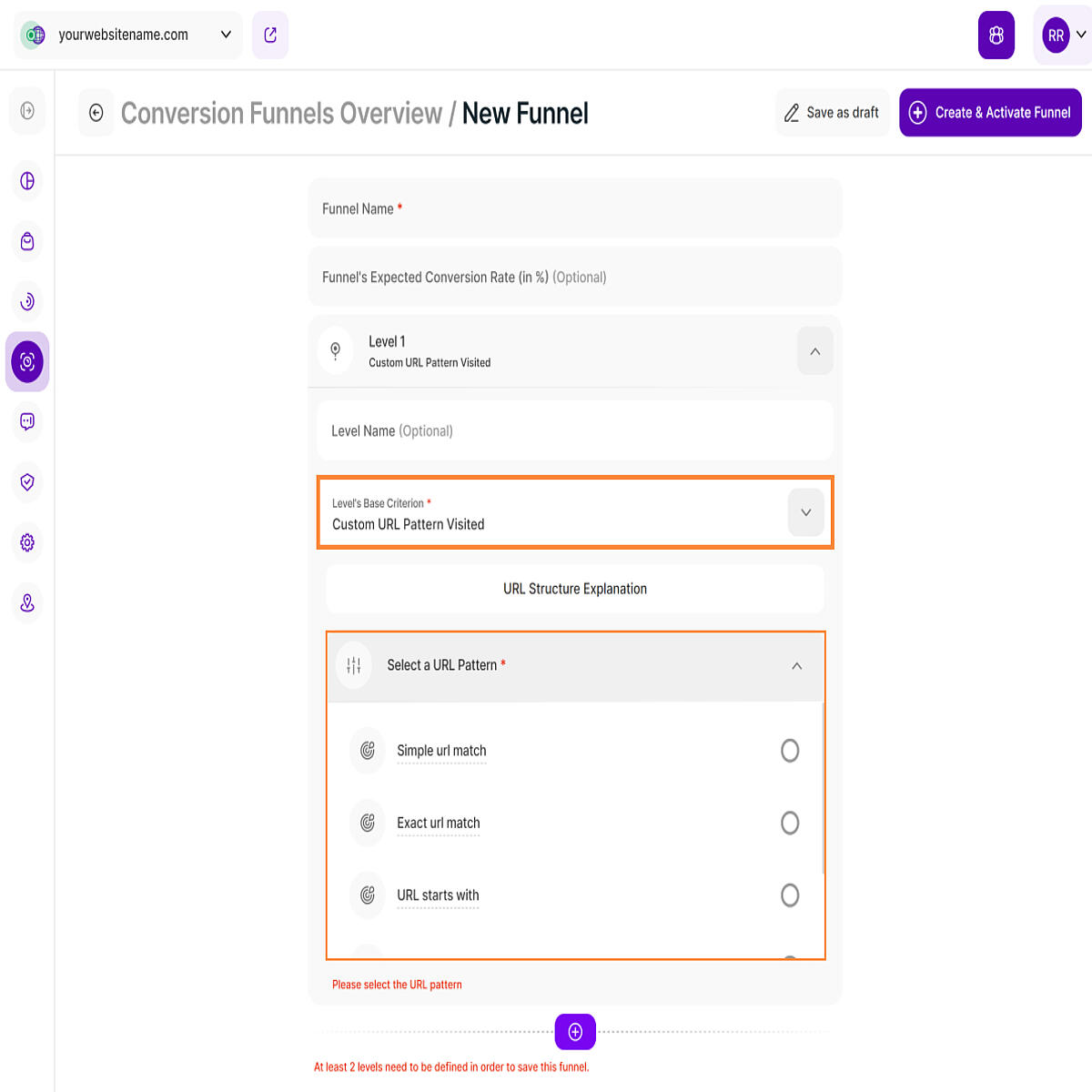Open the yourwebsitename.com website dropdown
The width and height of the screenshot is (1092, 1092).
click(128, 35)
